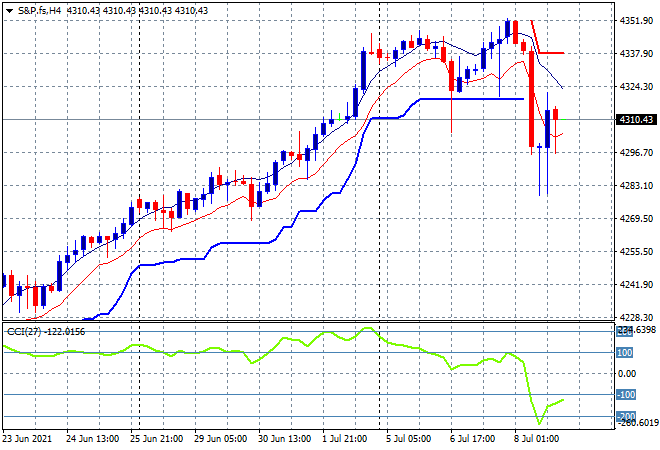Click the 4324.30 price axis label
Viewport: 660px width, 450px height.
click(x=636, y=86)
